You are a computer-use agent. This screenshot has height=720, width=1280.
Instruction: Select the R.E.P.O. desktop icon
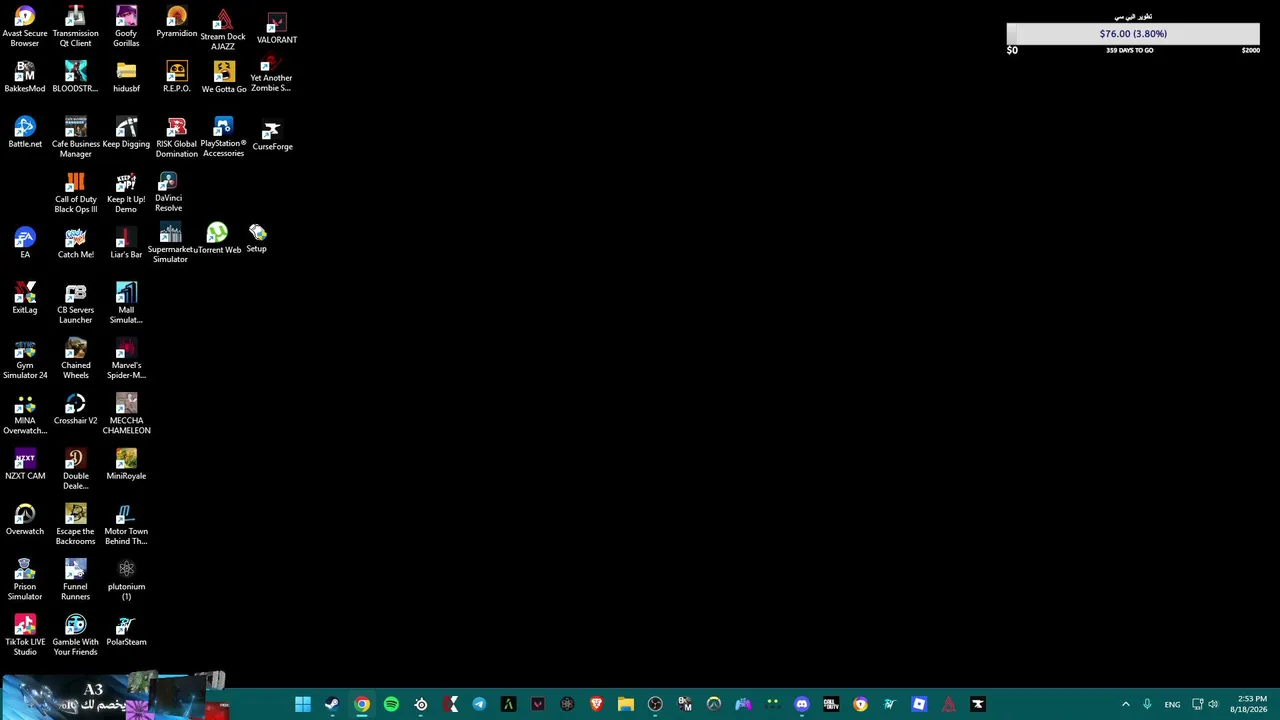177,77
